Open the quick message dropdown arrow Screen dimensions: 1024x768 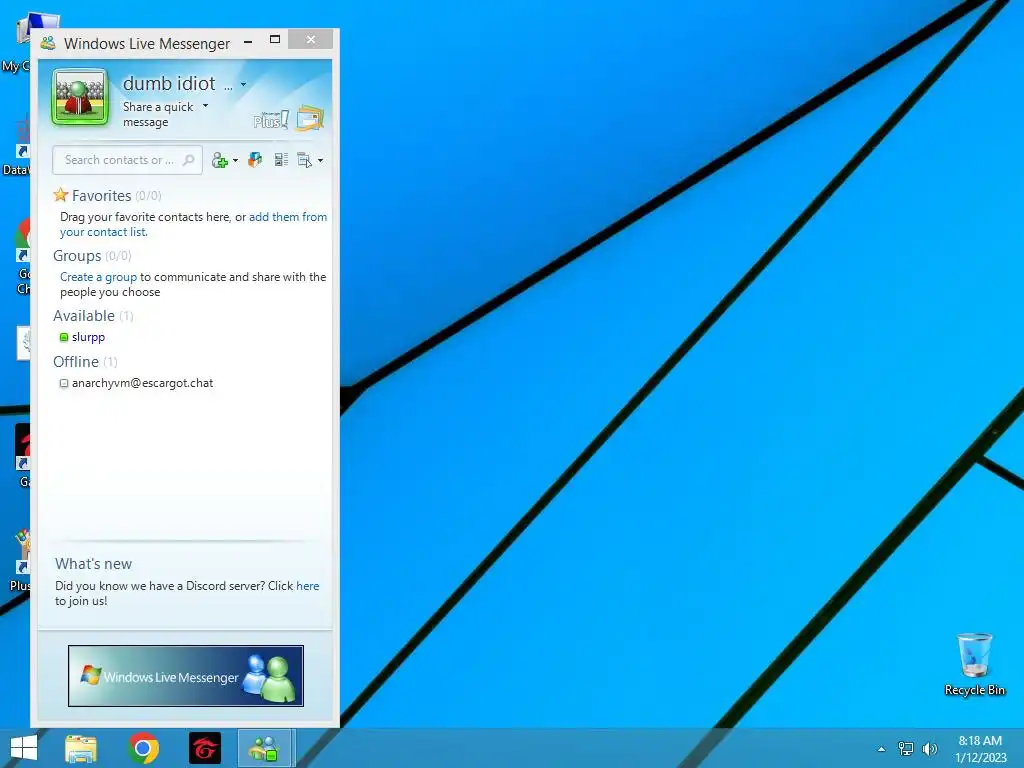206,106
